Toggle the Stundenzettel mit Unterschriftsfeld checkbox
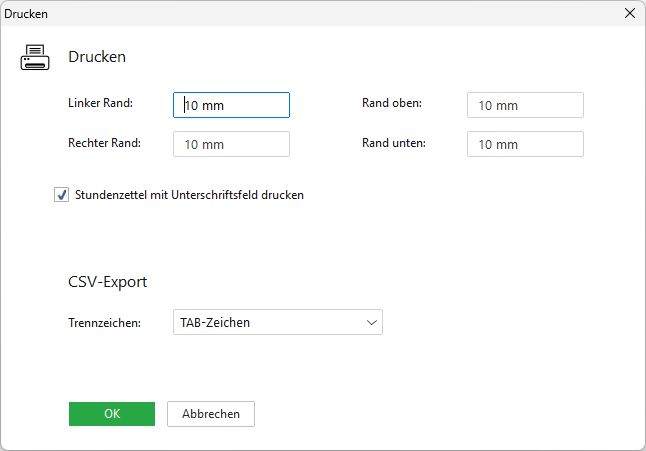Viewport: 646px width, 451px height. [x=62, y=195]
